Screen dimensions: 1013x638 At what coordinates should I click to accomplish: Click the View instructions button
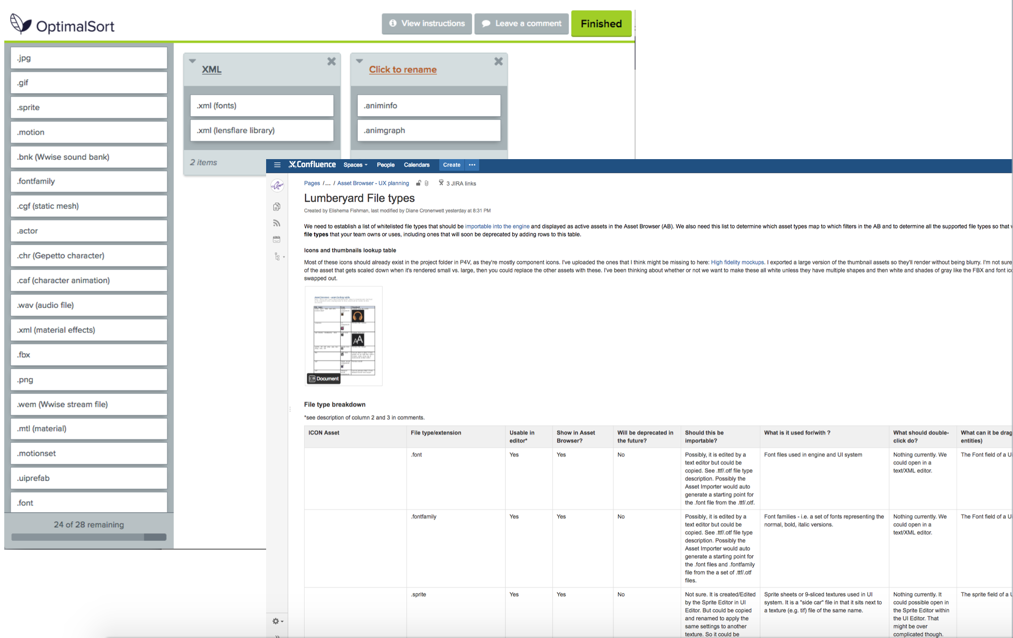coord(426,23)
